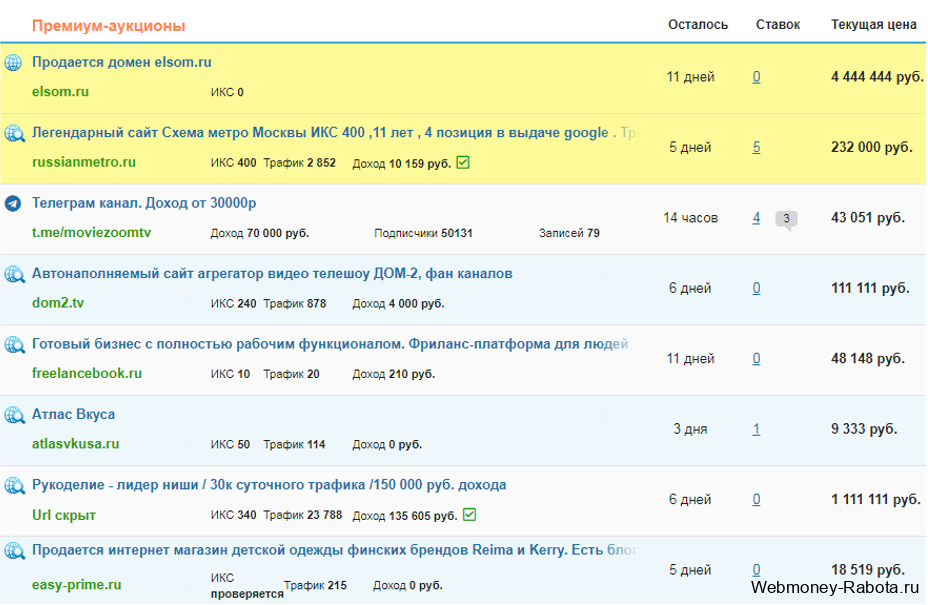Click the site icon beside freelancebook.ru listing

pos(15,345)
